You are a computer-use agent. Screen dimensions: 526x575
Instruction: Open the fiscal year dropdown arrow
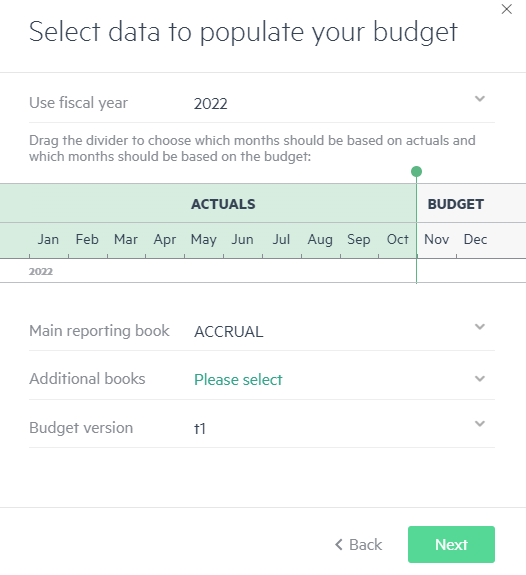pyautogui.click(x=480, y=99)
